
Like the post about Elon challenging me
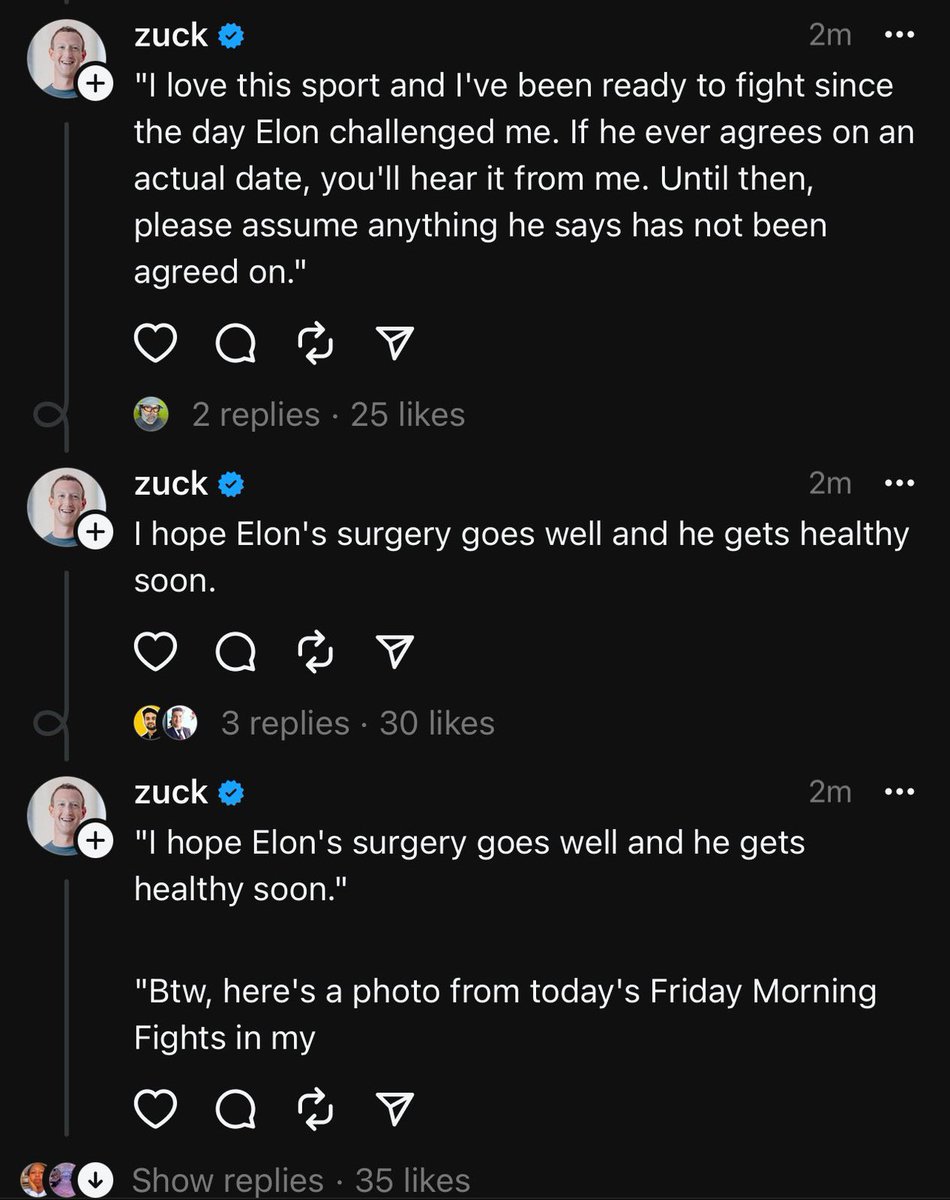point(155,344)
